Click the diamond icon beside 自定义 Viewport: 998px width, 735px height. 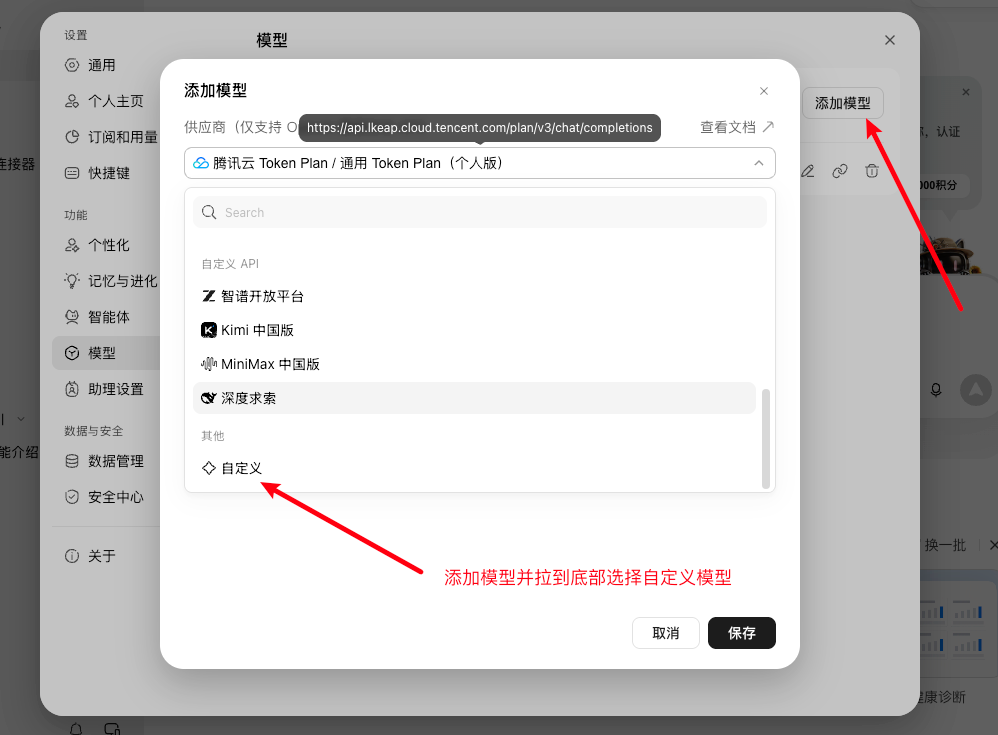click(x=209, y=468)
